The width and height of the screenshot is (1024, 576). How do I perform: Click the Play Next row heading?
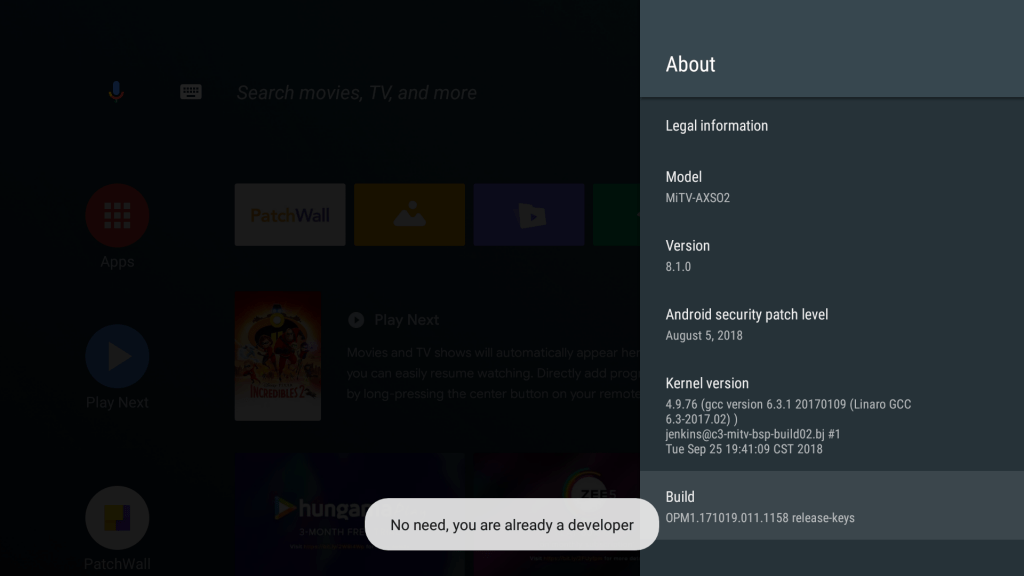click(x=406, y=320)
